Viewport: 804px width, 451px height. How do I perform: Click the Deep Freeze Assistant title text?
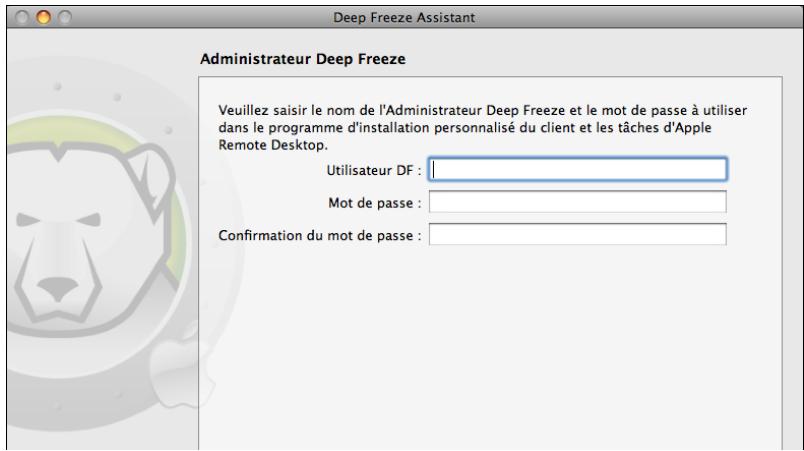[404, 17]
